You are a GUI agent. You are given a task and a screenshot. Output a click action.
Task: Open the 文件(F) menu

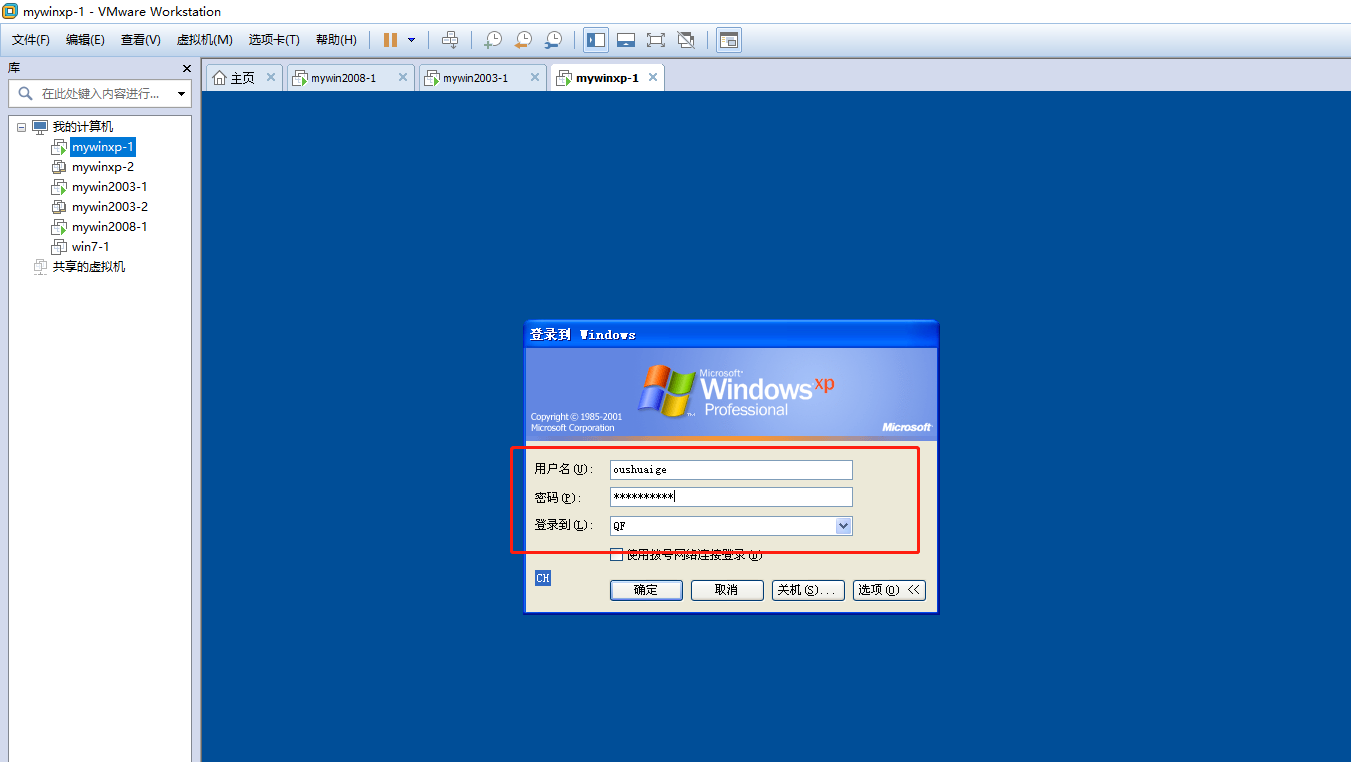pyautogui.click(x=31, y=40)
